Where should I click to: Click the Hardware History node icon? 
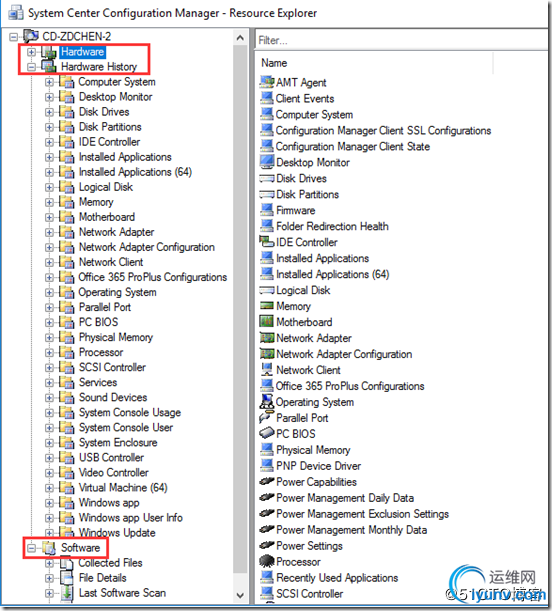click(x=49, y=67)
